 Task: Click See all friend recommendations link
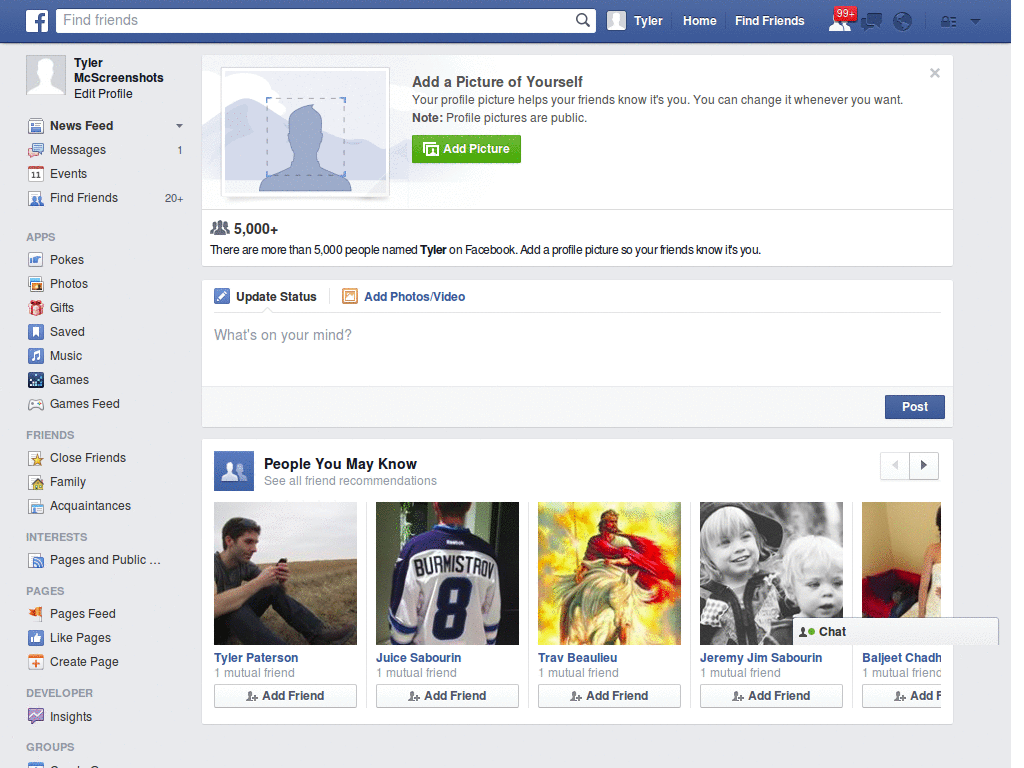coord(350,481)
